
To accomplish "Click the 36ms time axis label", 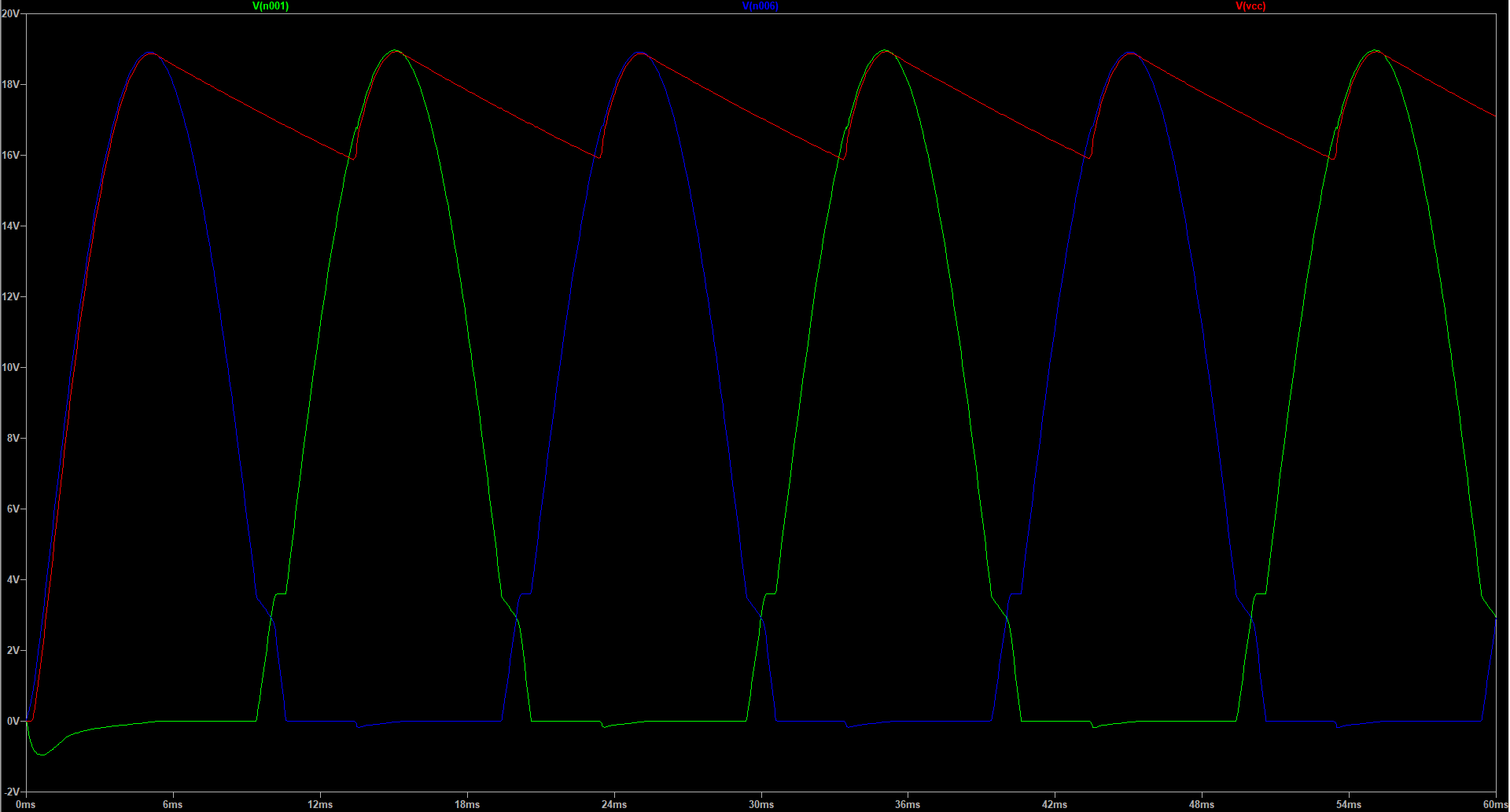I will point(908,804).
